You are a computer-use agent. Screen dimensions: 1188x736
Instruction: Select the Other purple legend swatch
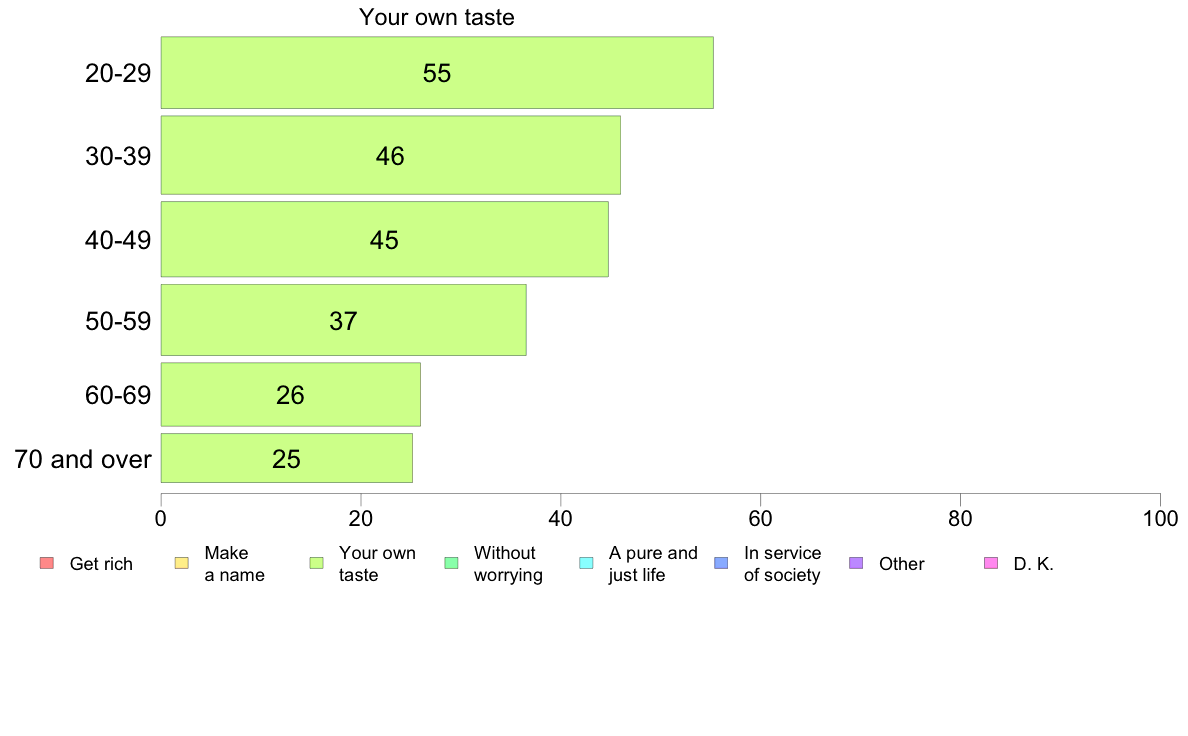pyautogui.click(x=856, y=563)
